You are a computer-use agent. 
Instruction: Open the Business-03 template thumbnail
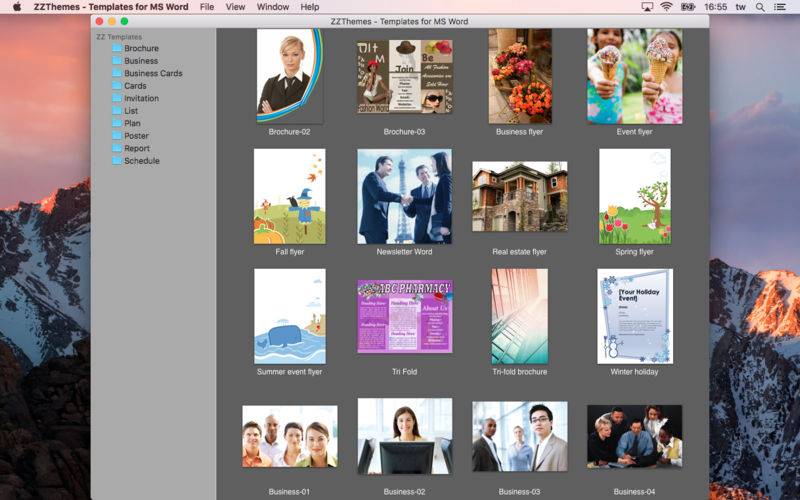(519, 436)
